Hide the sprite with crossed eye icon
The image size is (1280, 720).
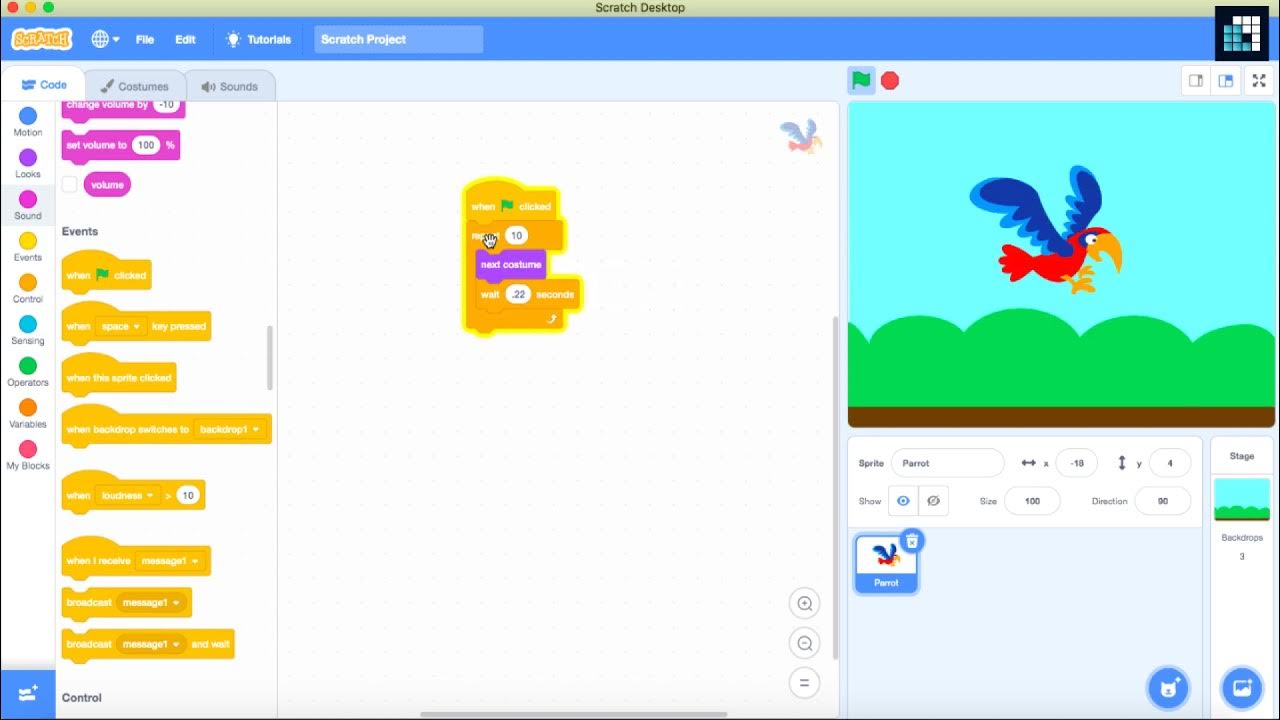[x=934, y=501]
